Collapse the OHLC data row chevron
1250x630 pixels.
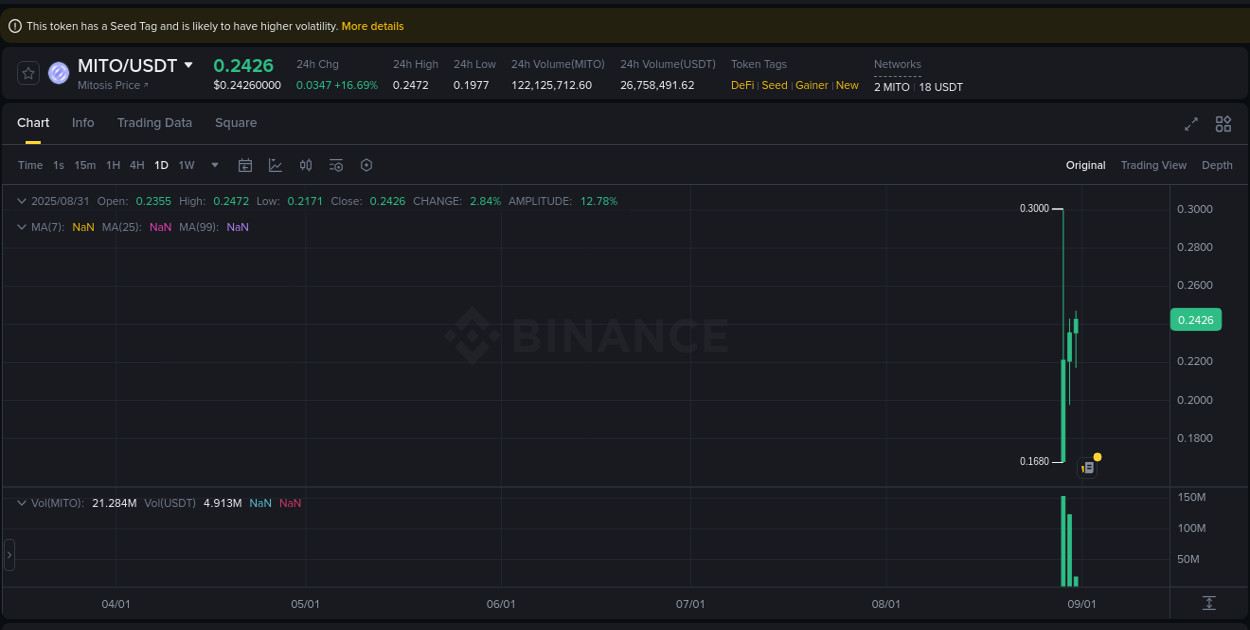(20, 201)
